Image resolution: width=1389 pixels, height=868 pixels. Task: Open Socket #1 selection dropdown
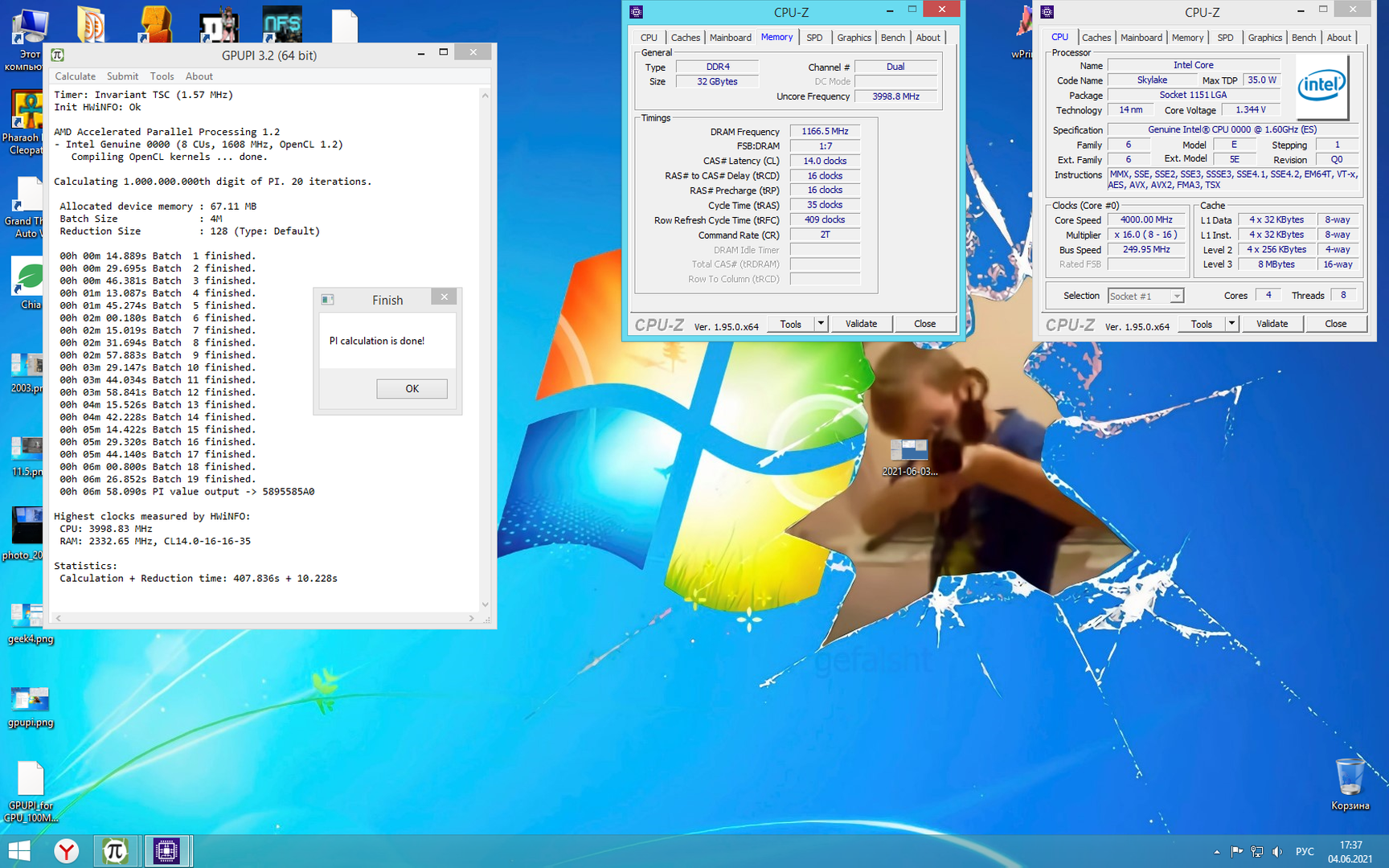click(x=1145, y=296)
